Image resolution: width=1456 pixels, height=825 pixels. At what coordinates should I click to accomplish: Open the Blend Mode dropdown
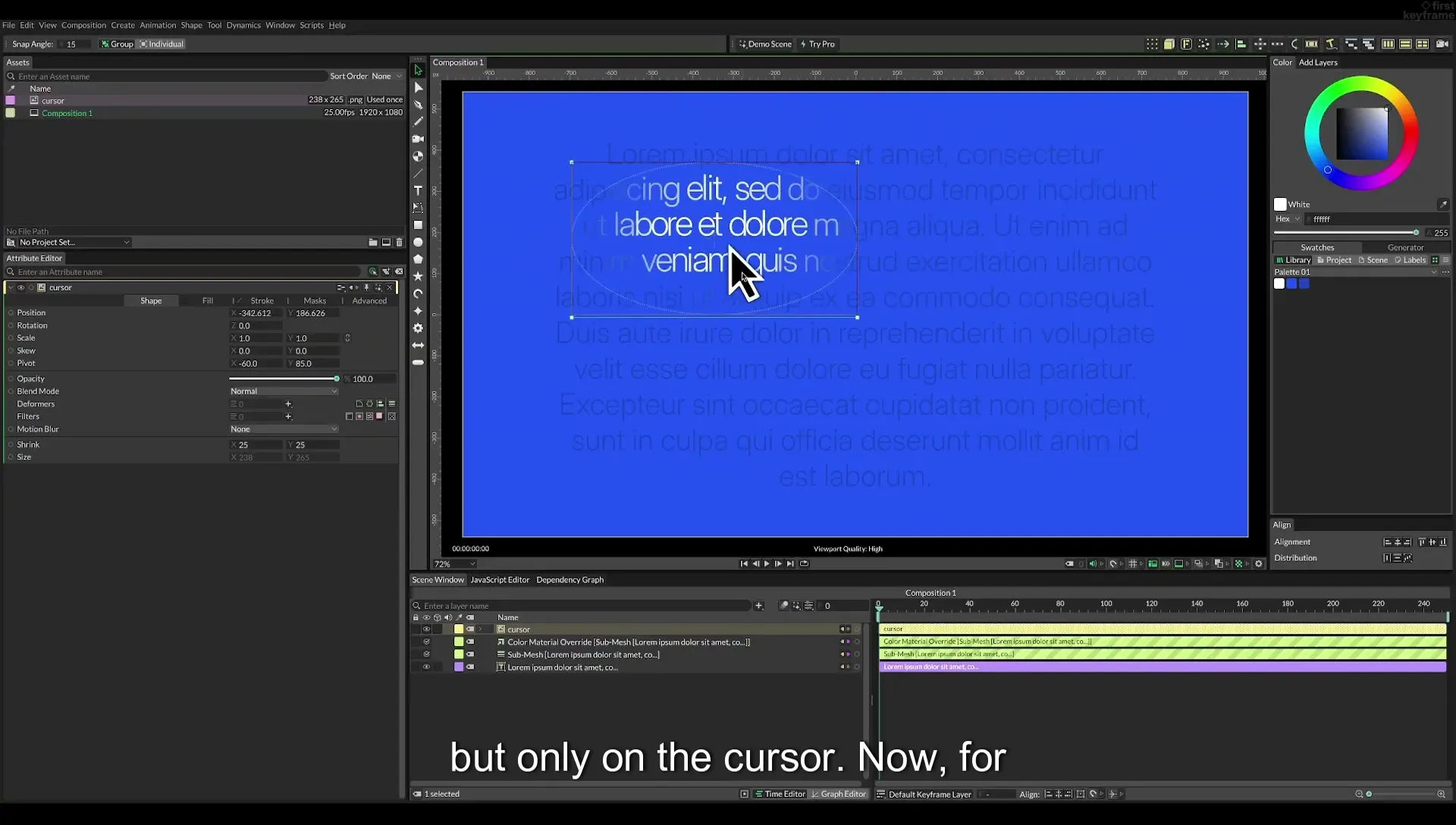click(284, 391)
